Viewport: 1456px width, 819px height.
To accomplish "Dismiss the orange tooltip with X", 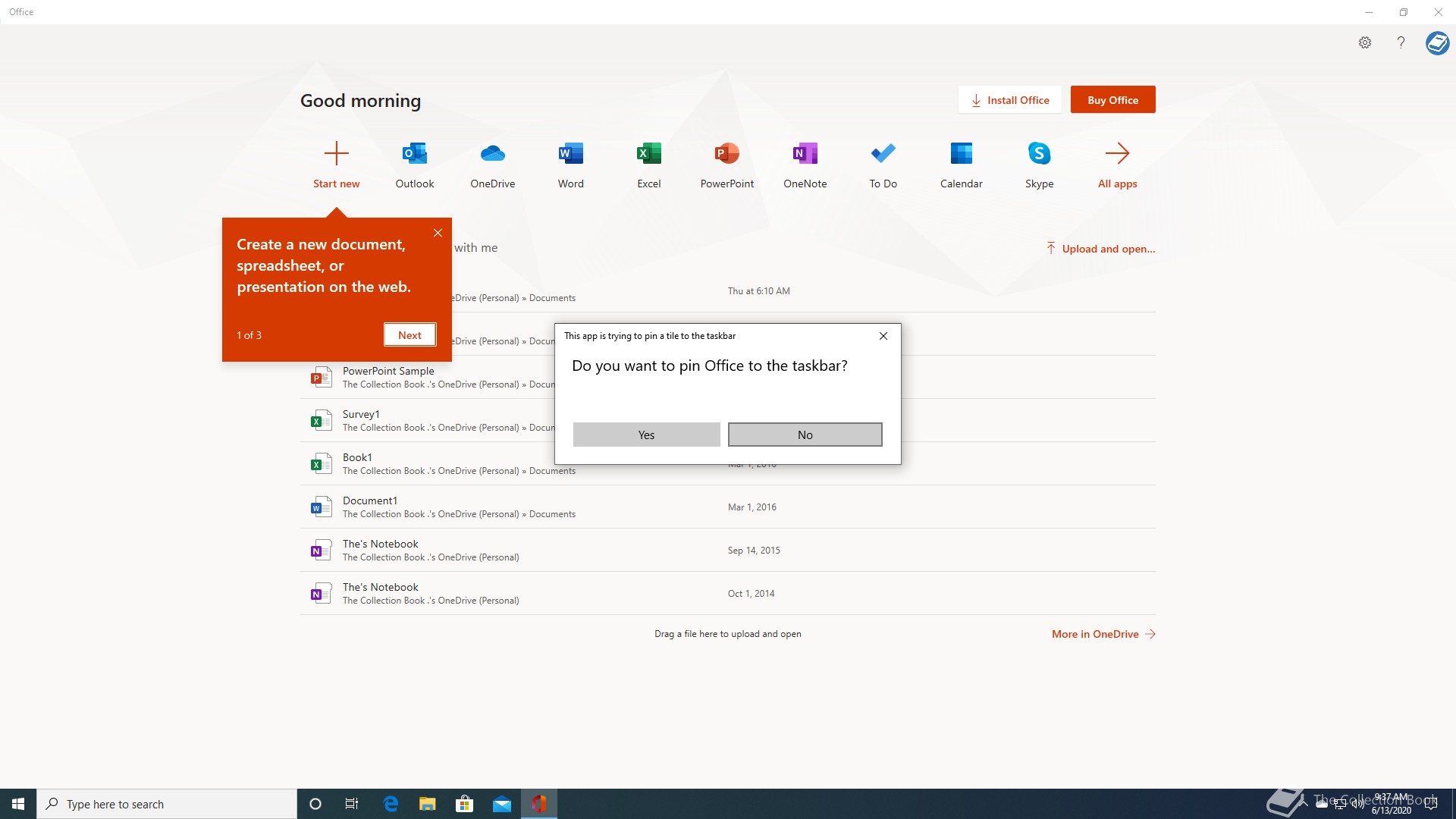I will (438, 233).
